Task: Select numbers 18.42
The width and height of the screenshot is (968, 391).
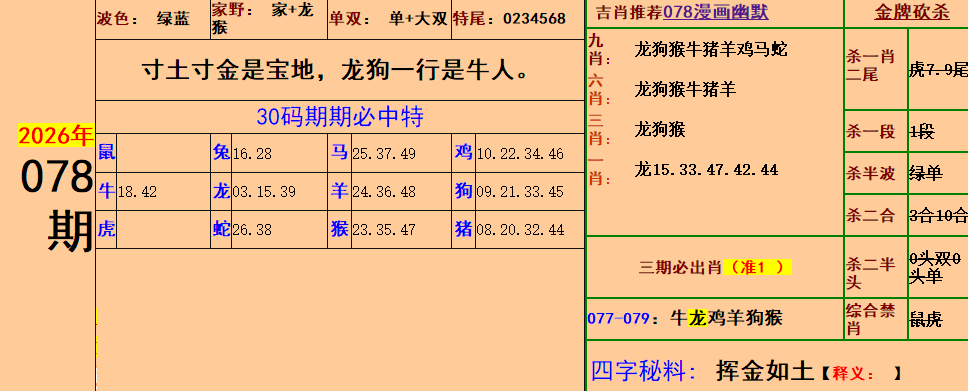Action: pyautogui.click(x=137, y=192)
